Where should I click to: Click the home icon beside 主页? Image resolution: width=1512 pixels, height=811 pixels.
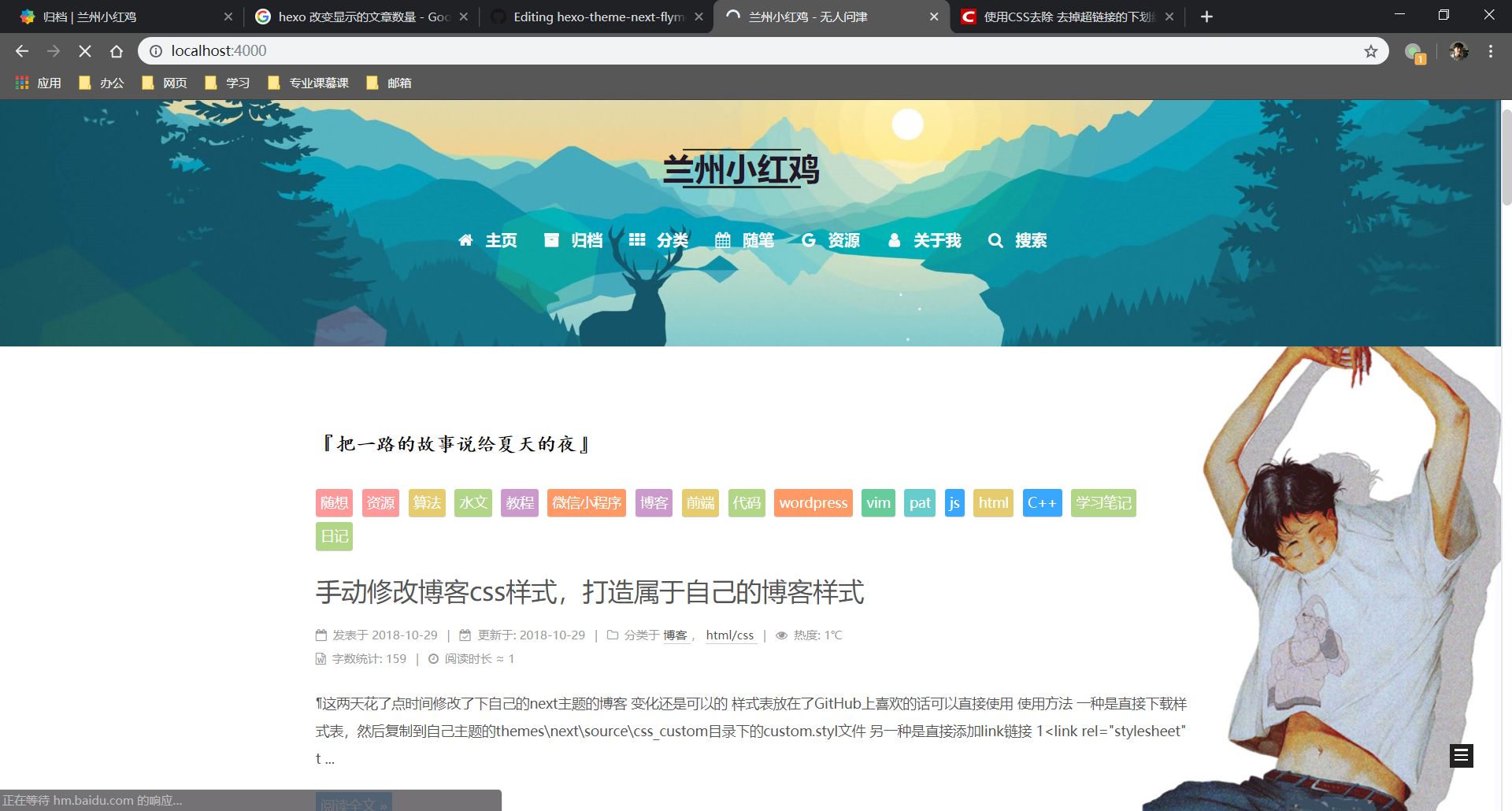pyautogui.click(x=465, y=240)
